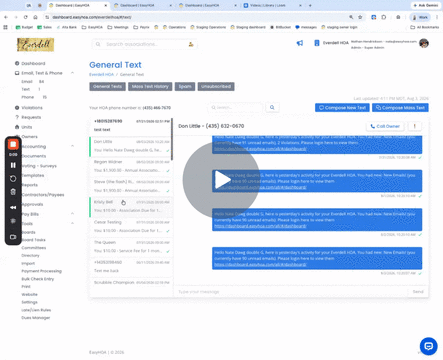Switch to the Unsubscribed tab
The width and height of the screenshot is (443, 360).
(x=216, y=86)
